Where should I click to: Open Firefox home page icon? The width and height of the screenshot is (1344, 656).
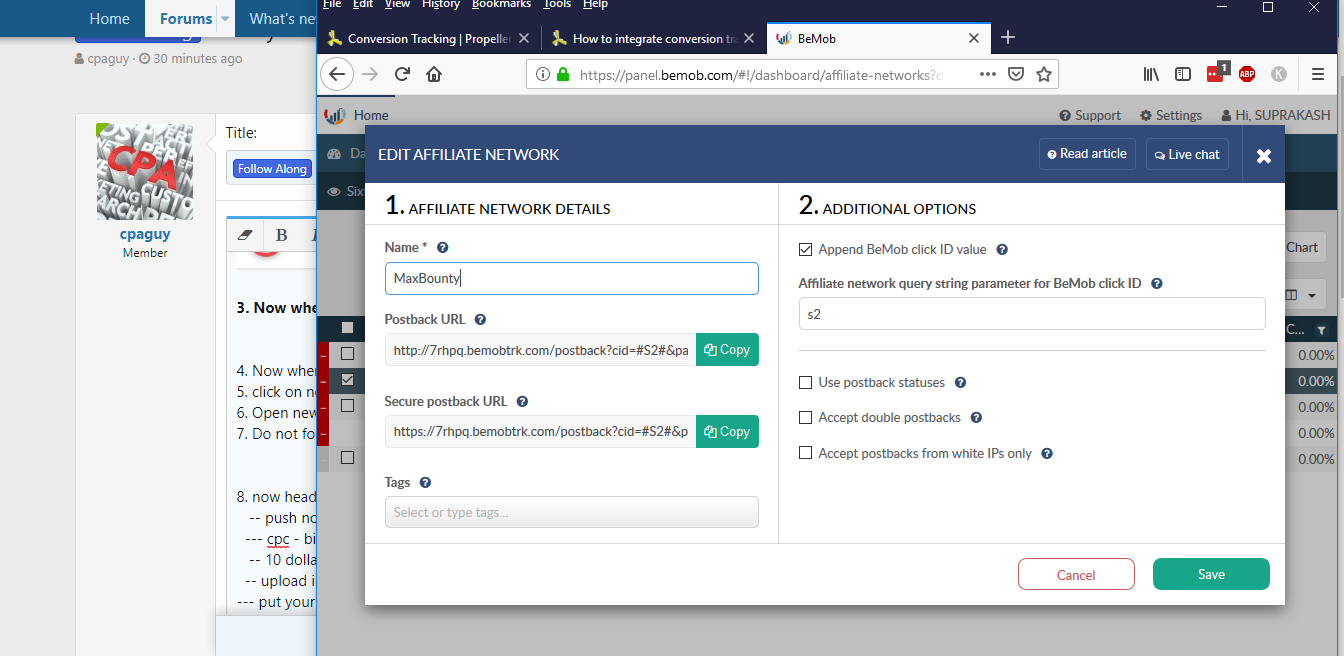point(434,74)
